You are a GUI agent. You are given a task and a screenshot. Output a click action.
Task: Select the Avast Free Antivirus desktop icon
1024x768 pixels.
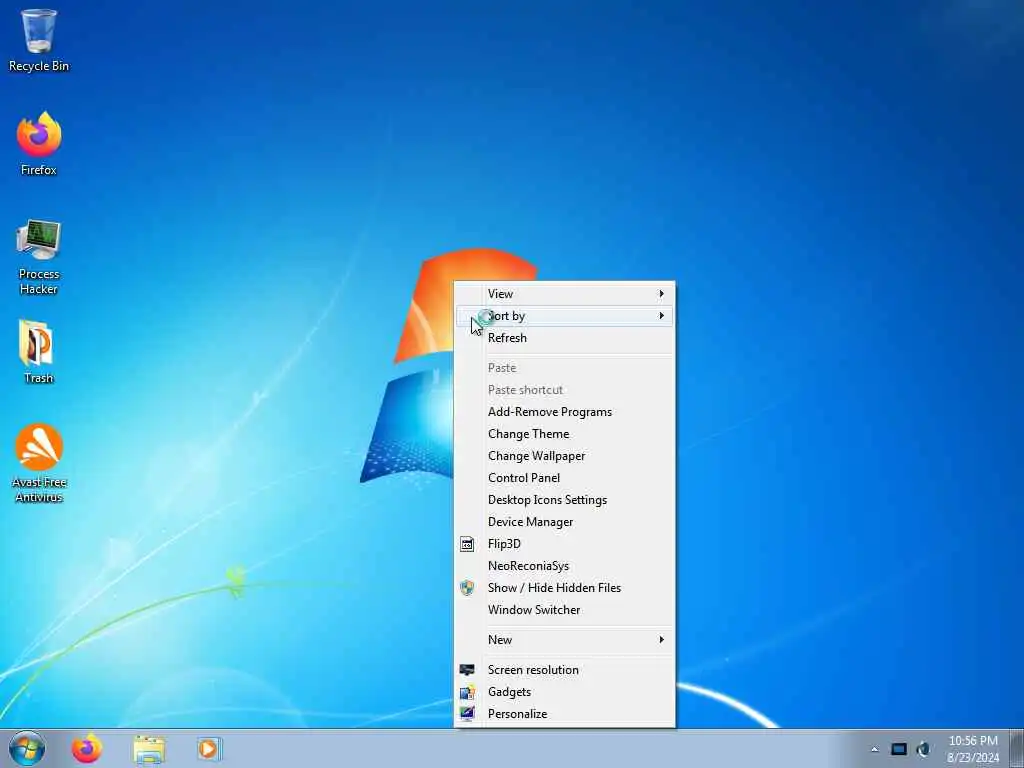point(39,463)
